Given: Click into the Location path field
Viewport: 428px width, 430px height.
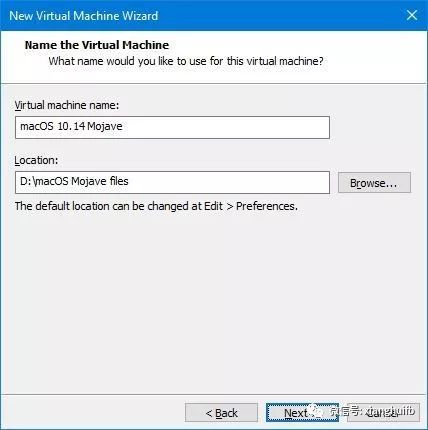Looking at the screenshot, I should [172, 182].
